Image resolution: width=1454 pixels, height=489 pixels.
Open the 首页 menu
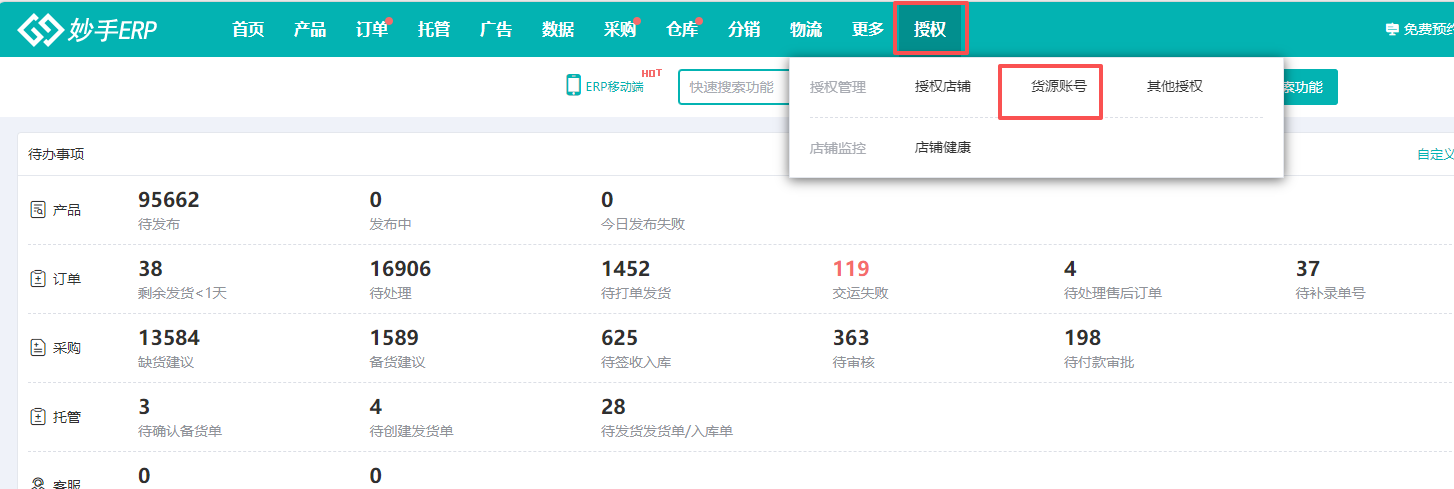point(248,30)
